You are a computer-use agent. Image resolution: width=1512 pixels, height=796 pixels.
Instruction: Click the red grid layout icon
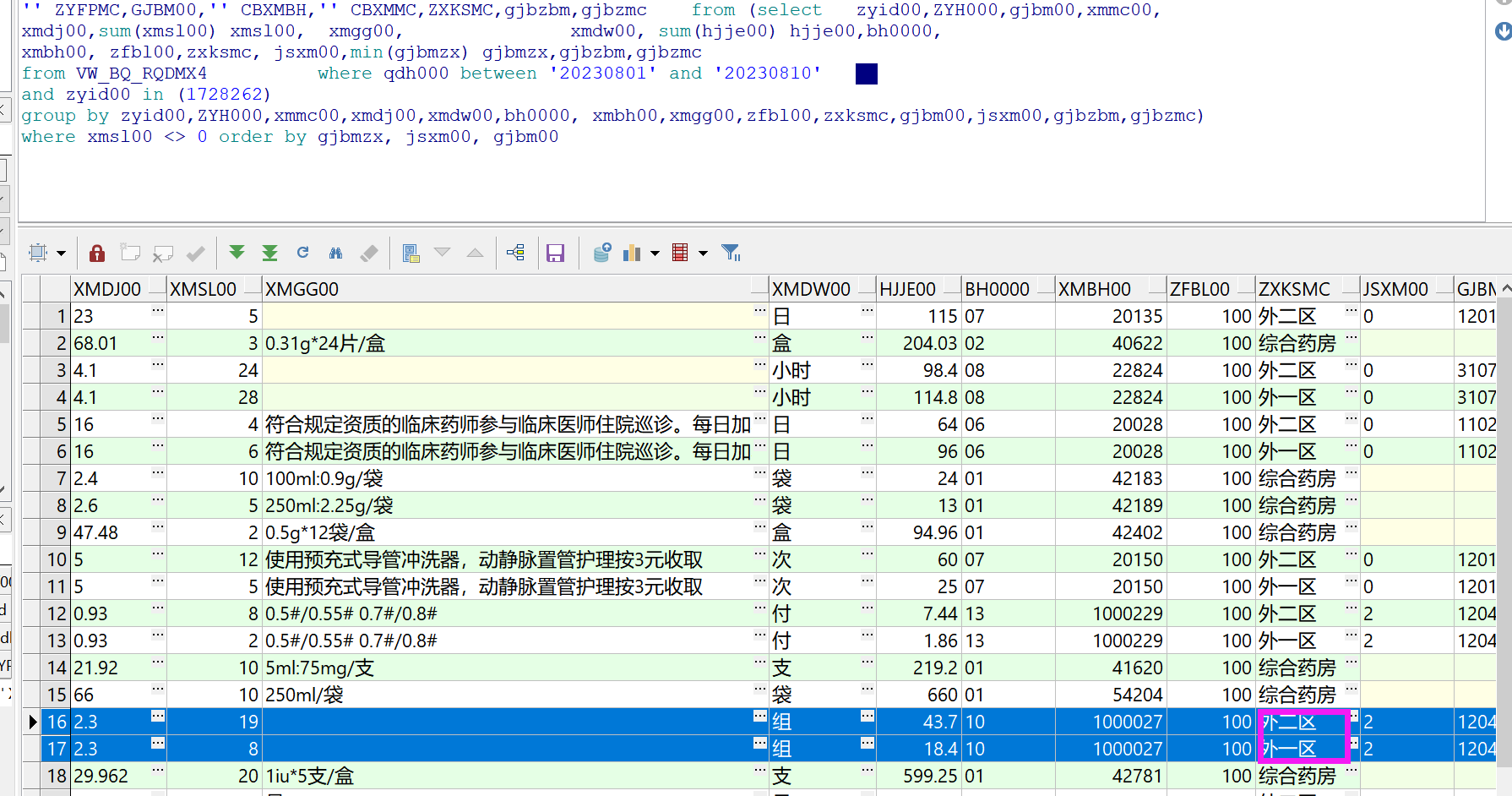point(680,253)
